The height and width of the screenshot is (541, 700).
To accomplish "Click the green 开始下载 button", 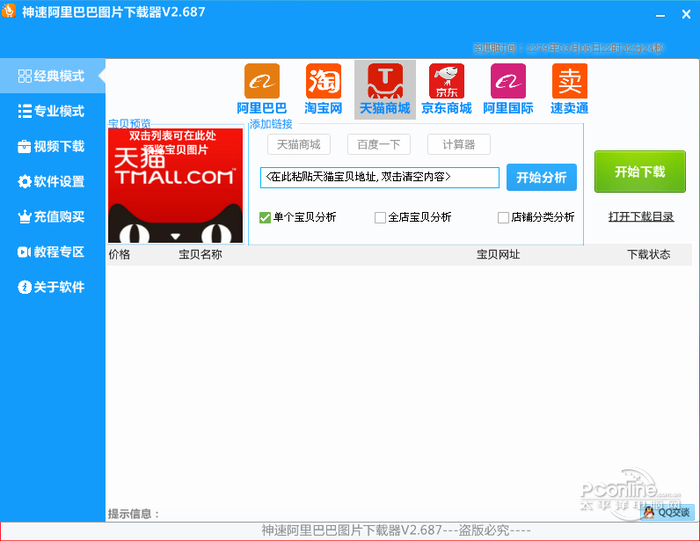I will click(x=640, y=171).
